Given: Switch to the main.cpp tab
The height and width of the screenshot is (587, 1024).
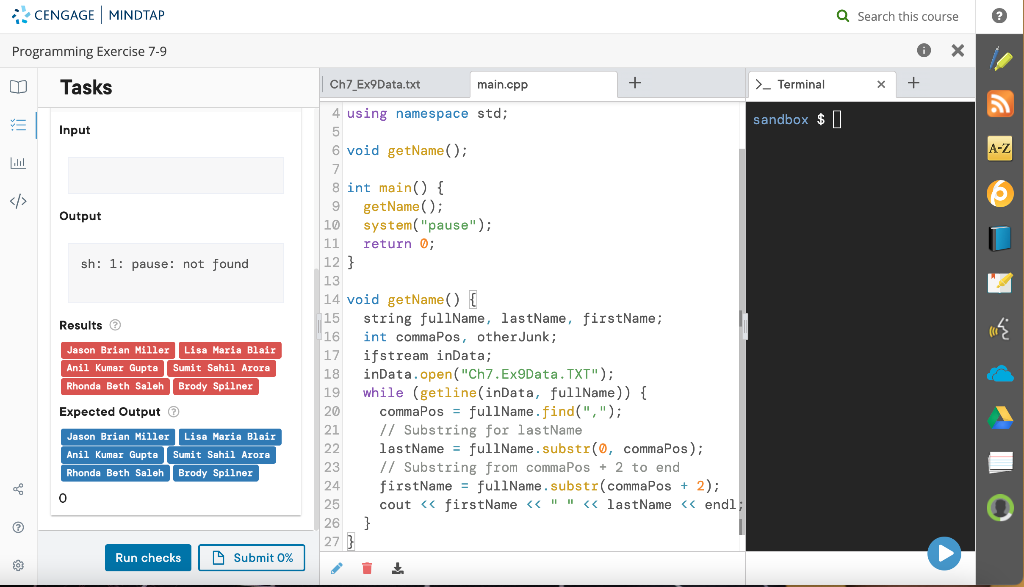Looking at the screenshot, I should (543, 84).
